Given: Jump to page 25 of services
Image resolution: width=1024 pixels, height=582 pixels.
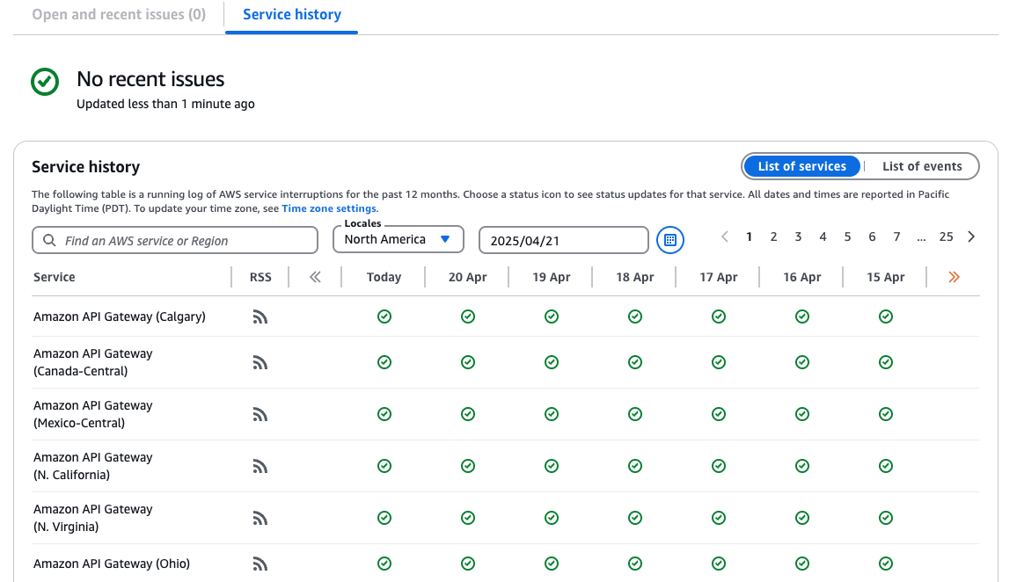Looking at the screenshot, I should coord(946,237).
